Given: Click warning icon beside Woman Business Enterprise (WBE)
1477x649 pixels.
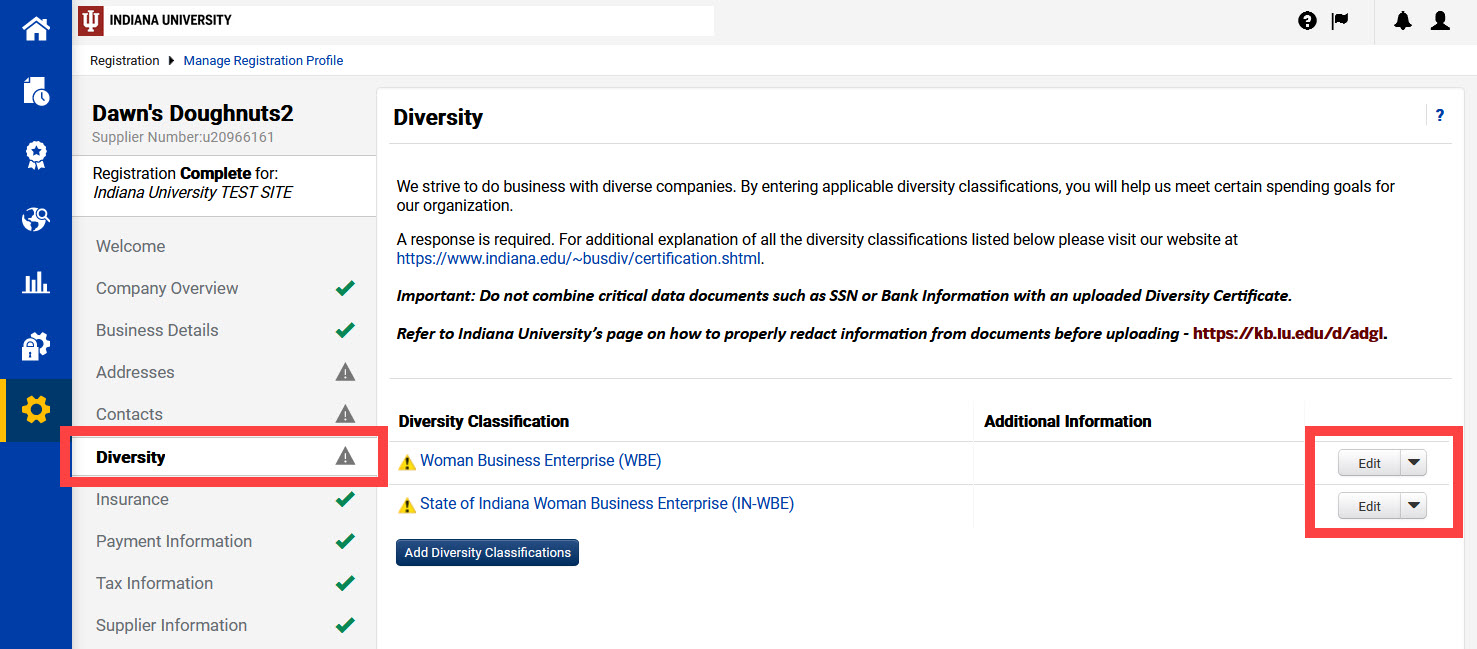Looking at the screenshot, I should (407, 462).
